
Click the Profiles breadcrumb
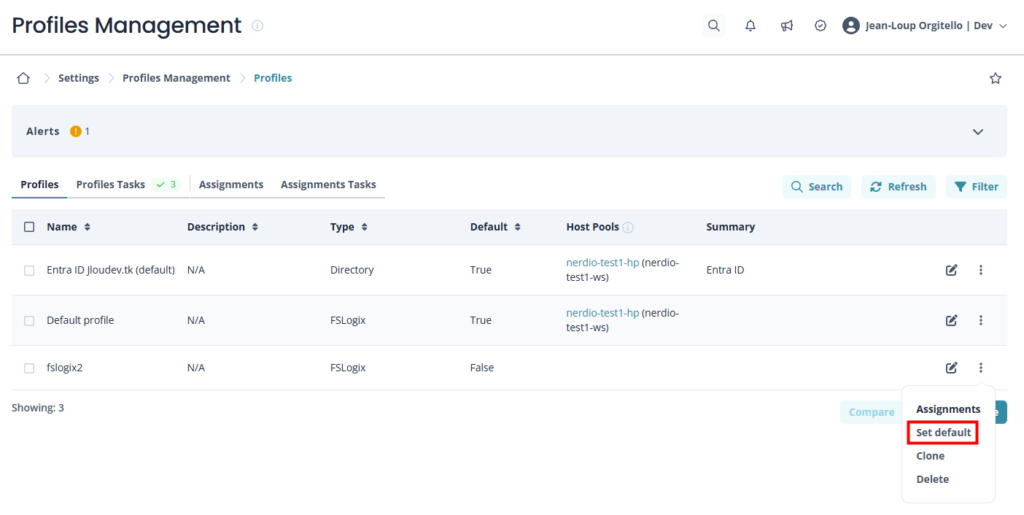pyautogui.click(x=273, y=78)
